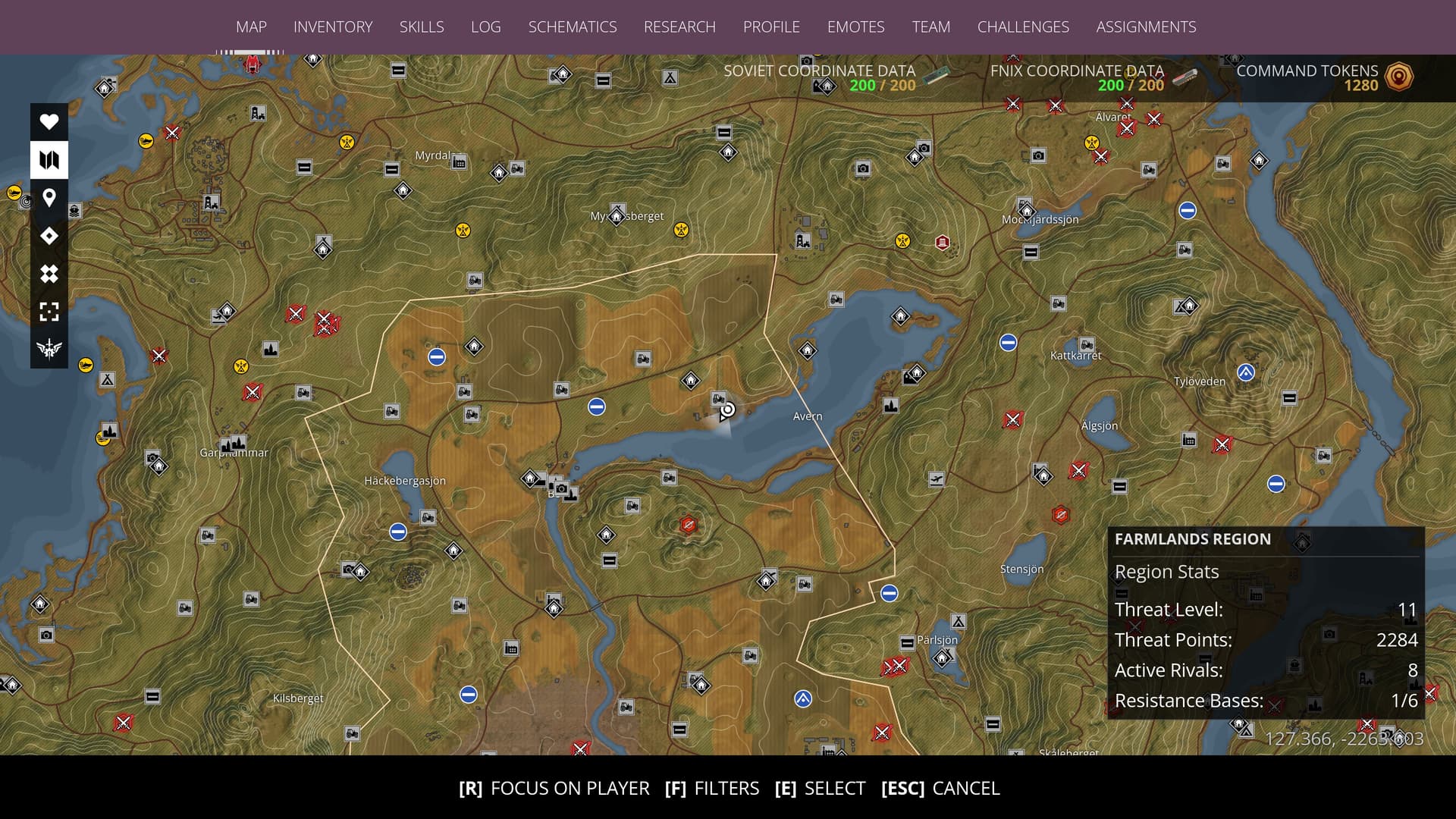Switch to the TEAM tab
Screen dimensions: 1456x819
pos(930,27)
